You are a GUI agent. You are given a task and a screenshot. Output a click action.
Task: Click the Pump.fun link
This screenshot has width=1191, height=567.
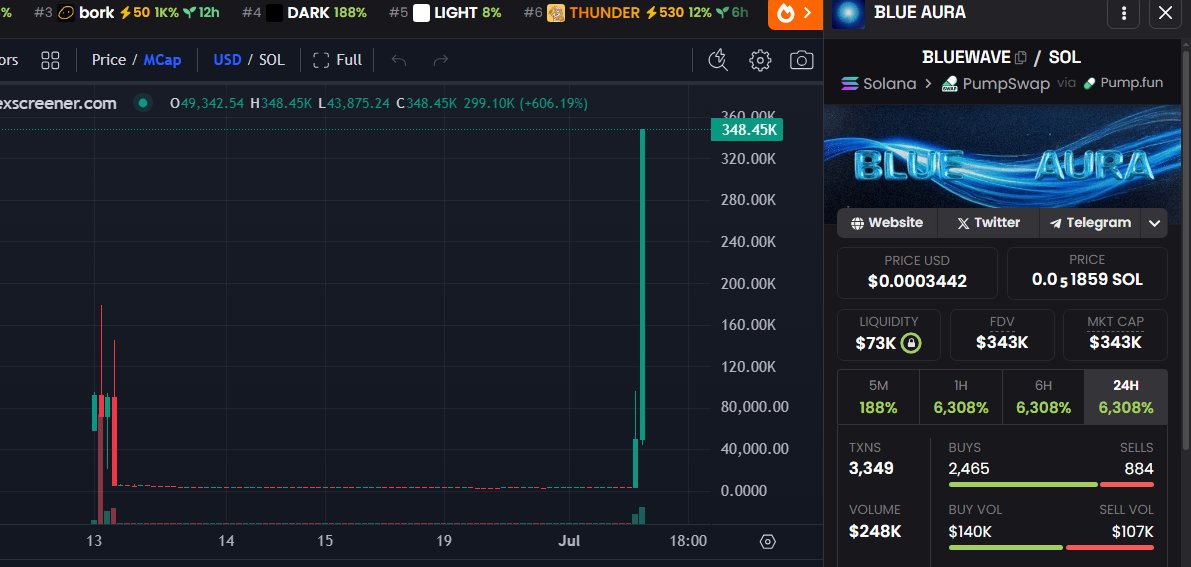1123,83
